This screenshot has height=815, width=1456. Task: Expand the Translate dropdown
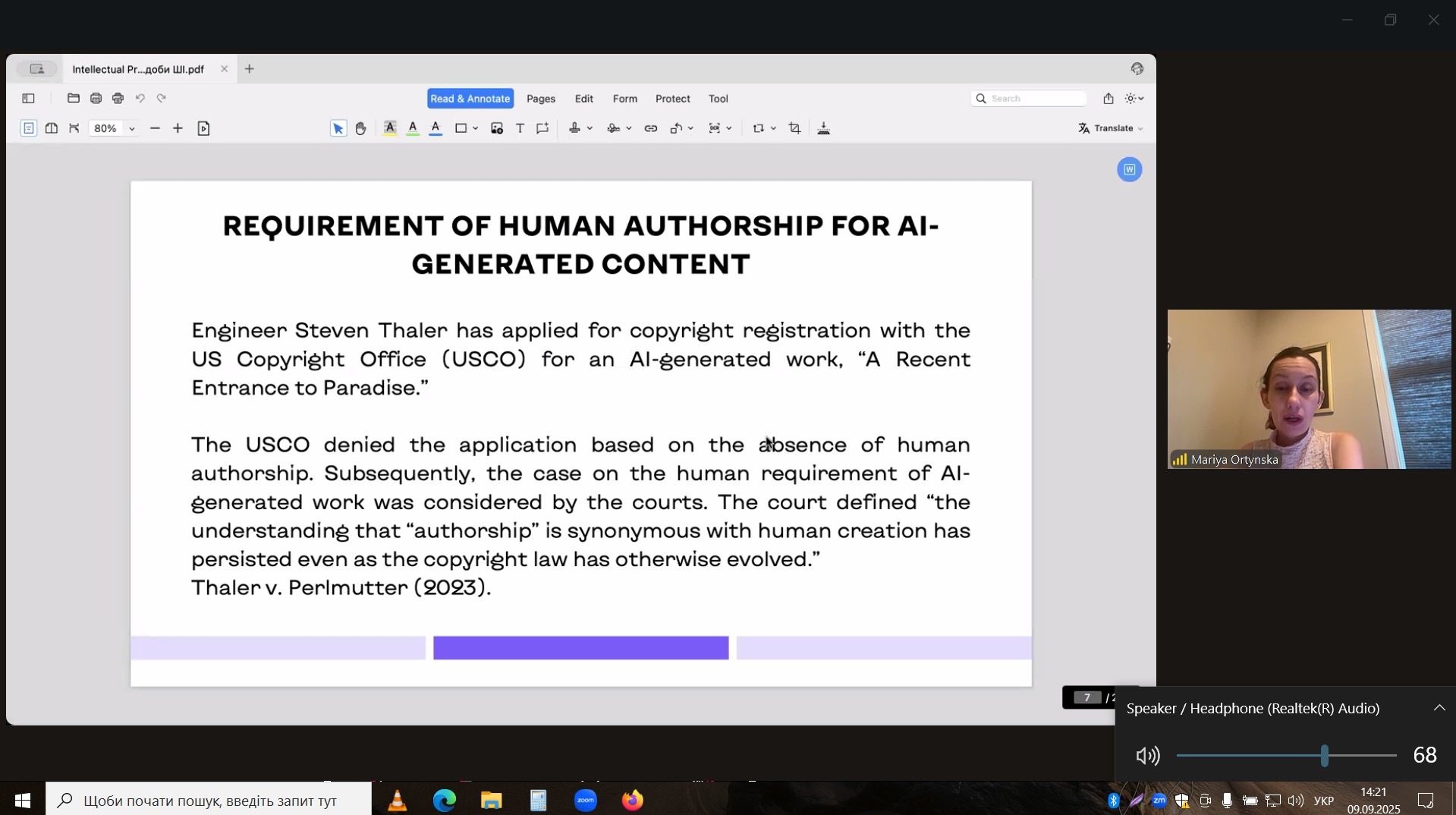[1111, 128]
